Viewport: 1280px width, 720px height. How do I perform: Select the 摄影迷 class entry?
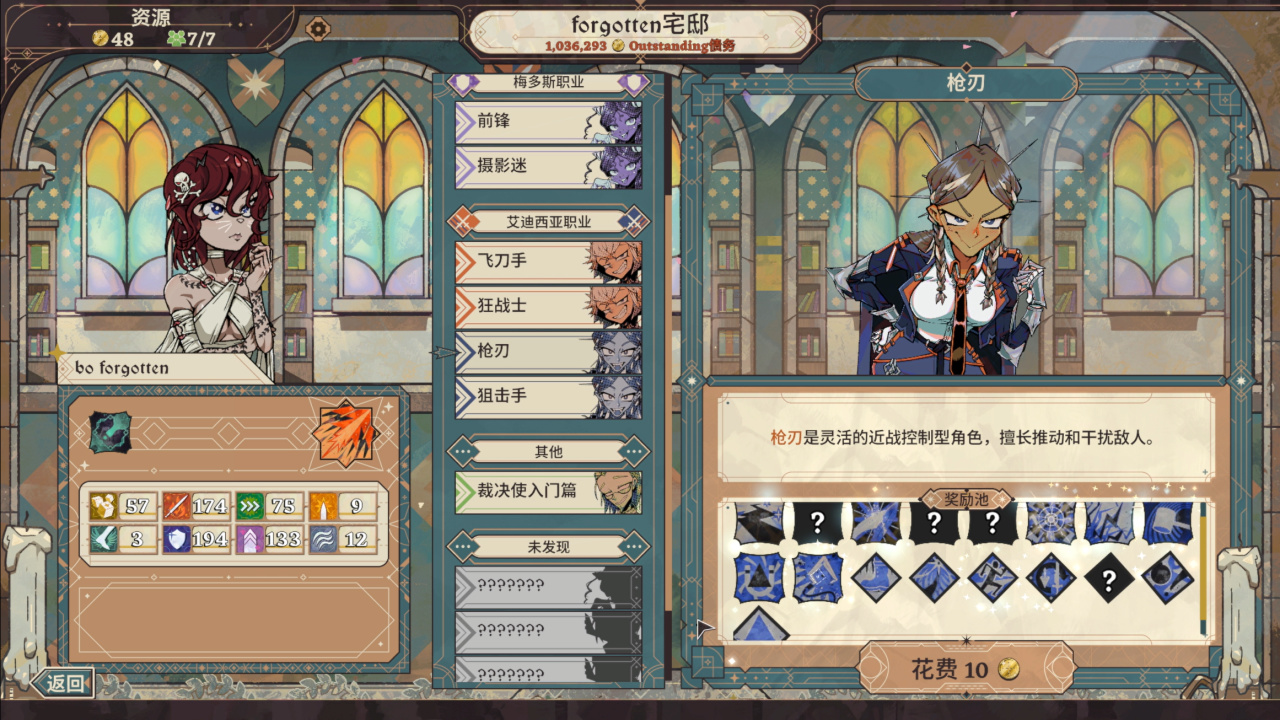[549, 166]
